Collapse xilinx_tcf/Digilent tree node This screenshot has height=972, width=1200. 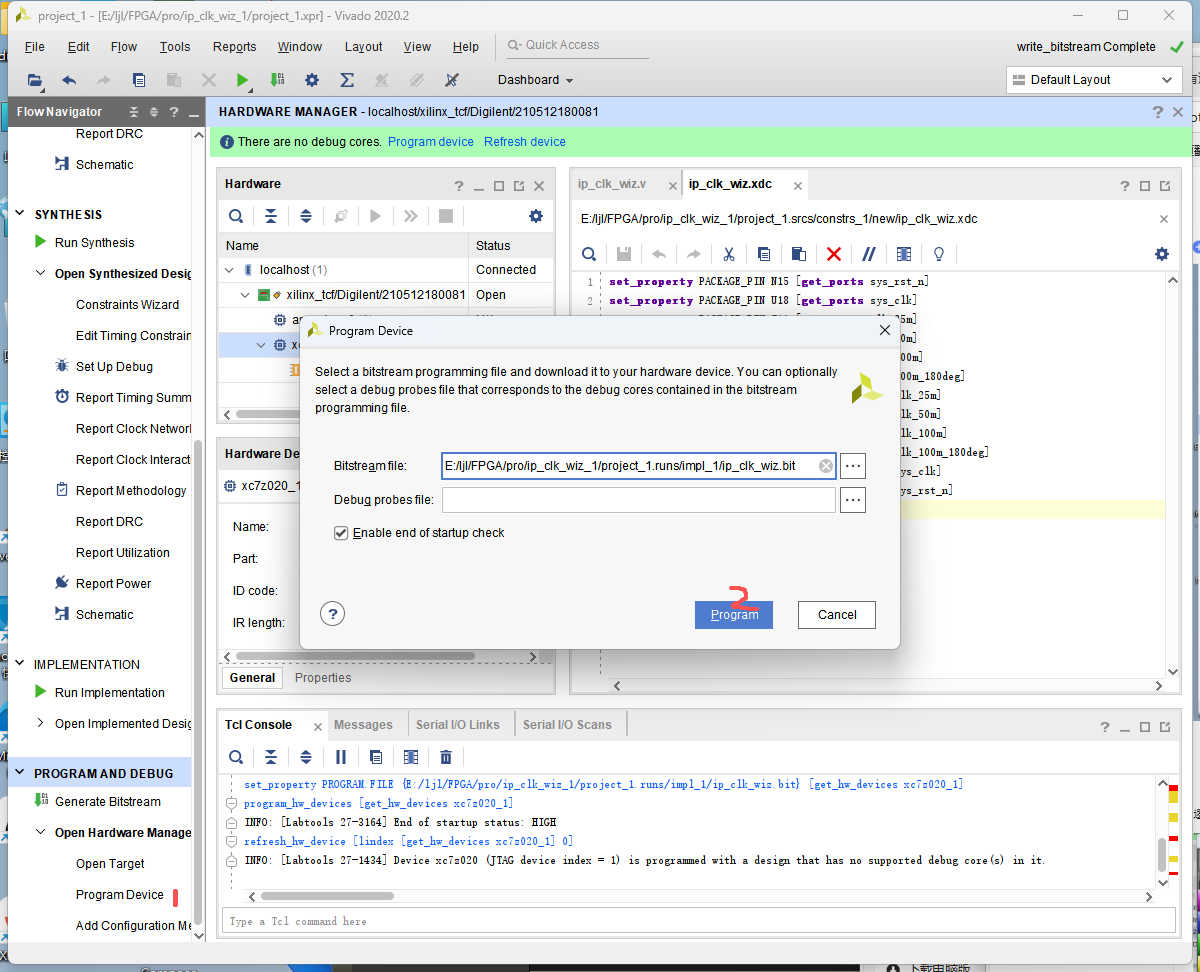pos(246,295)
